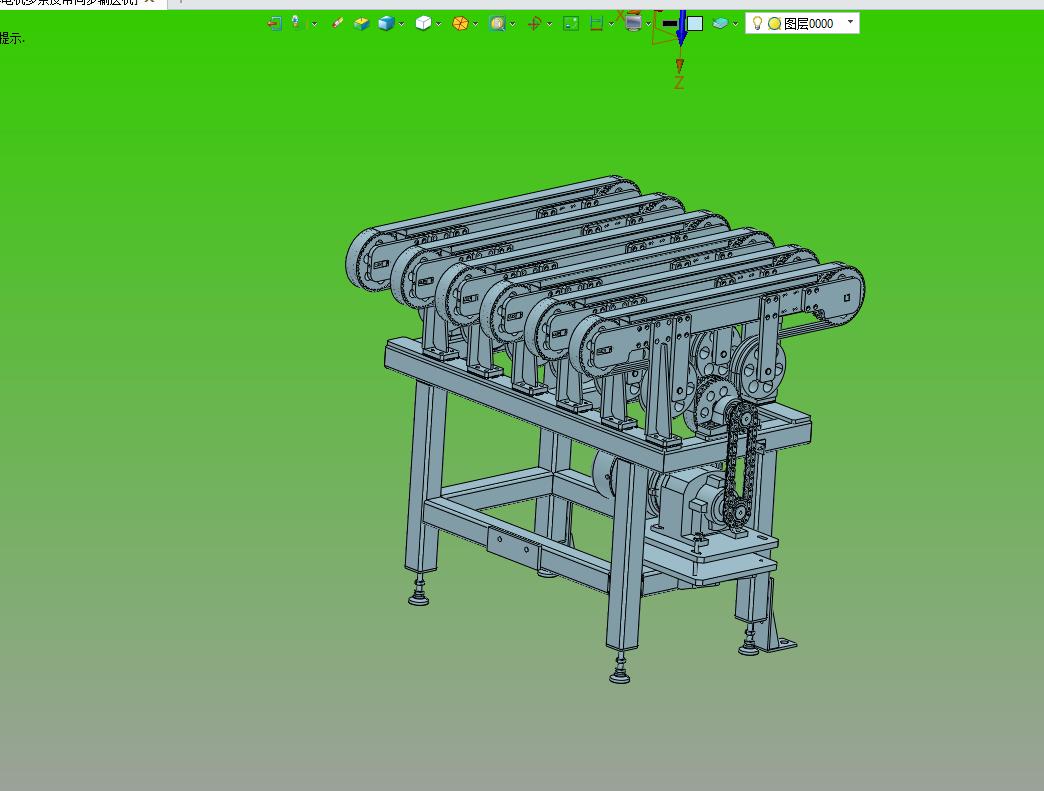Click the orange pentagon orientation icon

click(x=460, y=23)
